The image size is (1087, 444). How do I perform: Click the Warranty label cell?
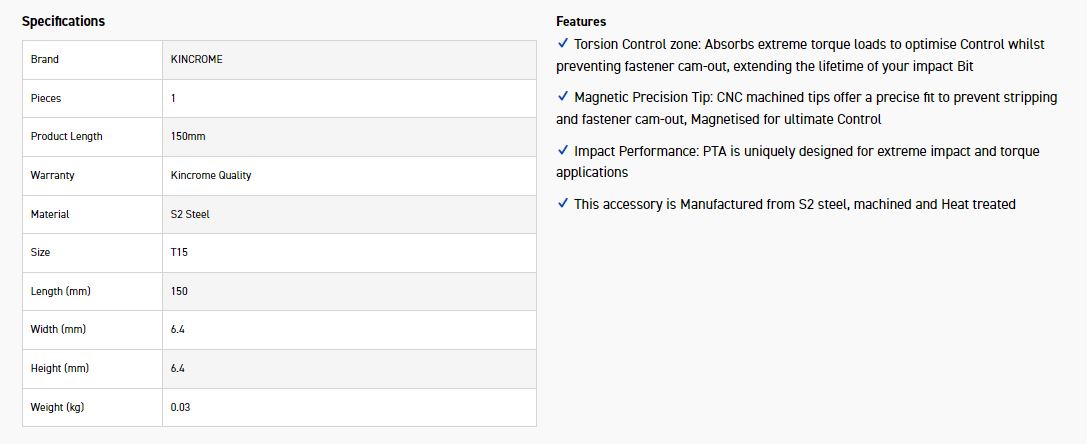[x=52, y=176]
